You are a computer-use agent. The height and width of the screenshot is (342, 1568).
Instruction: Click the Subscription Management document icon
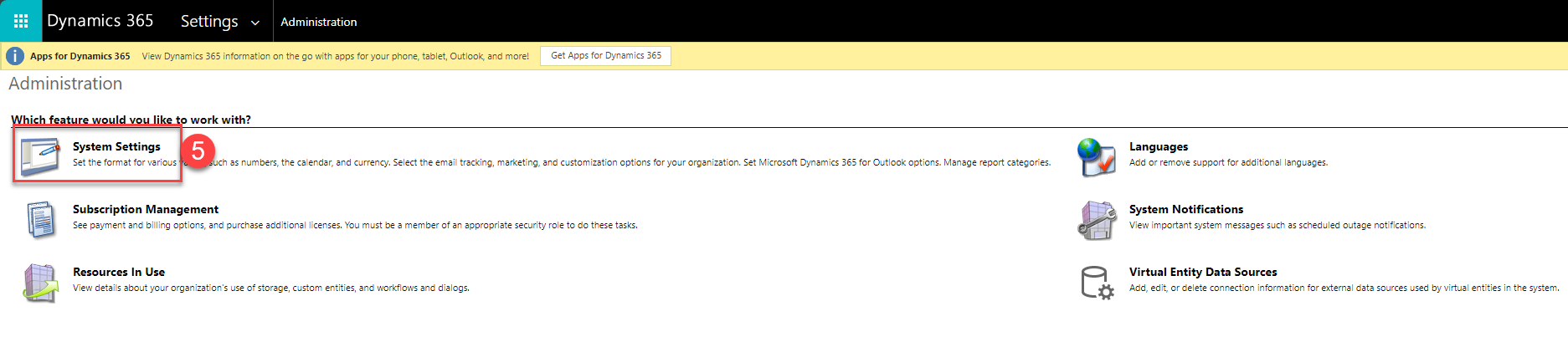coord(40,219)
